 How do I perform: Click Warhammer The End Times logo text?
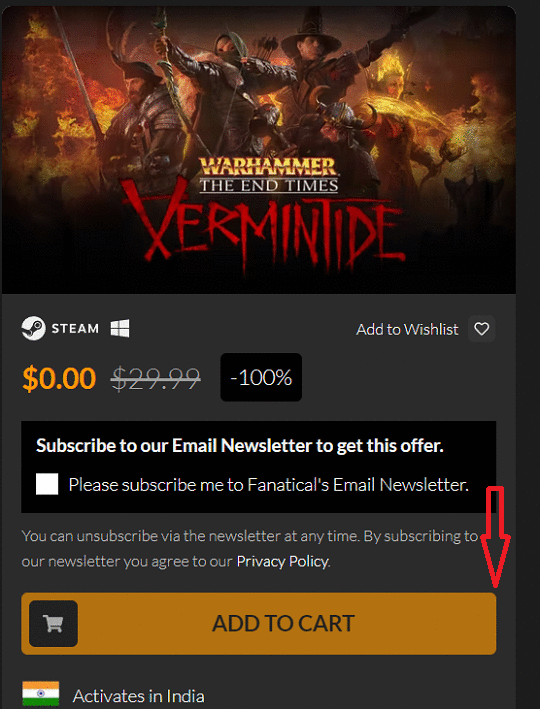click(269, 175)
